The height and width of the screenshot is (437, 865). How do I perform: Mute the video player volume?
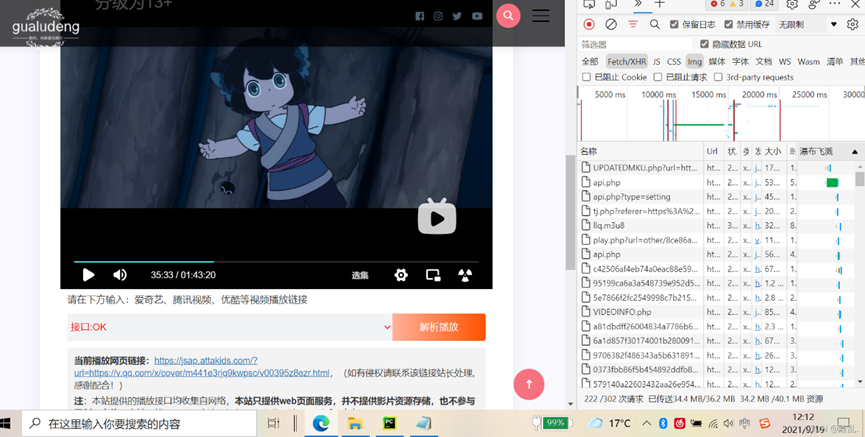tap(120, 274)
